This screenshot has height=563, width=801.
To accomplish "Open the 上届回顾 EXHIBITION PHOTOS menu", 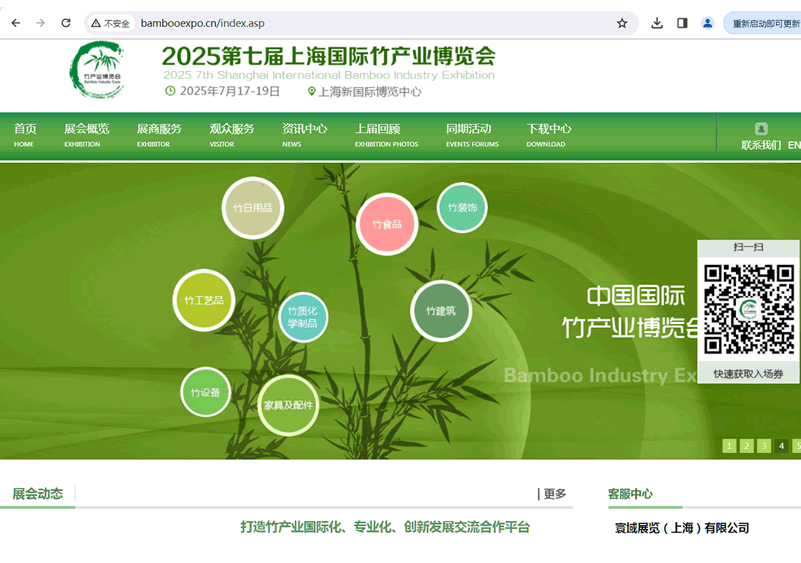I will [386, 135].
